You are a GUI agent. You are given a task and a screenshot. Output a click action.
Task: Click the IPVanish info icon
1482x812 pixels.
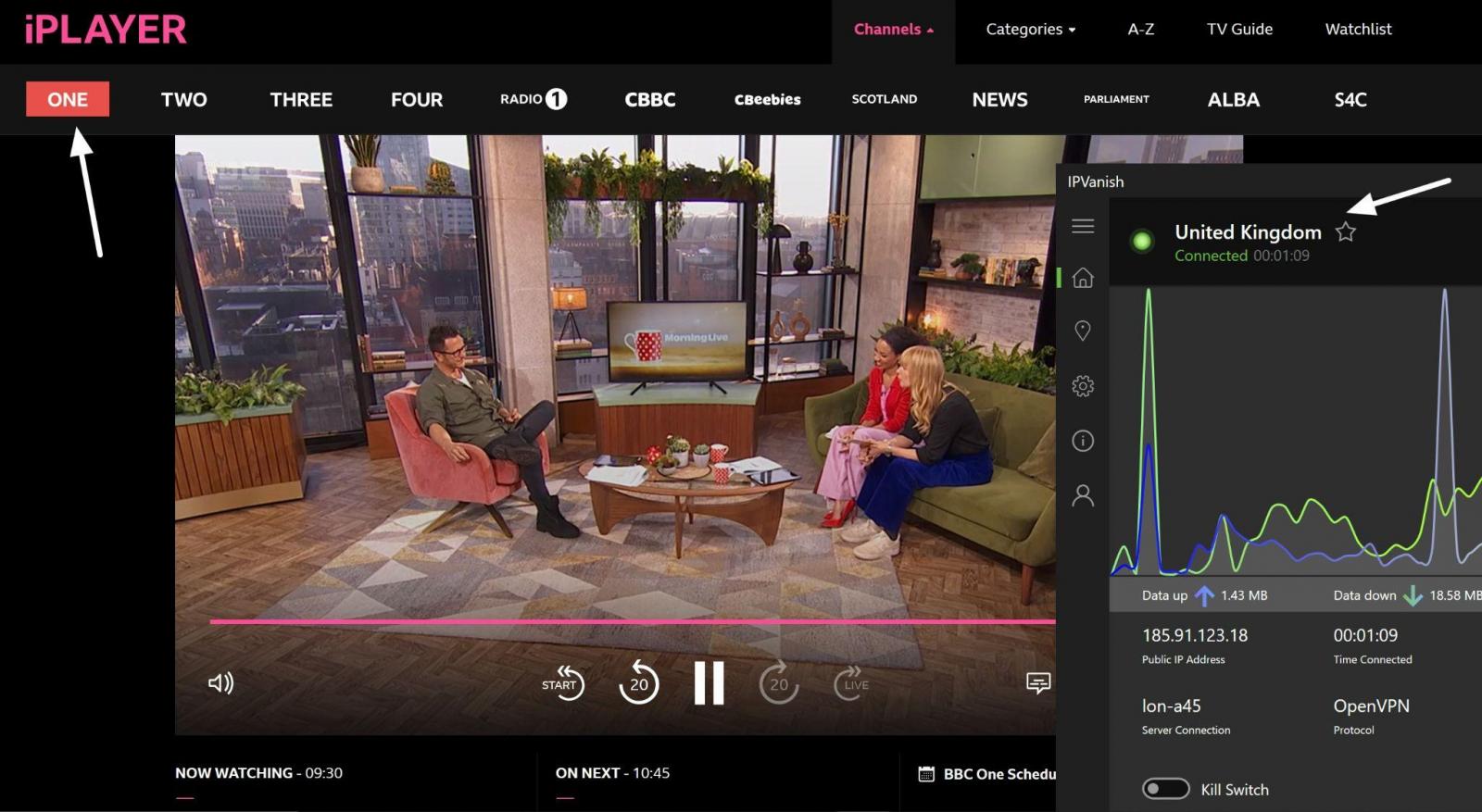point(1083,441)
